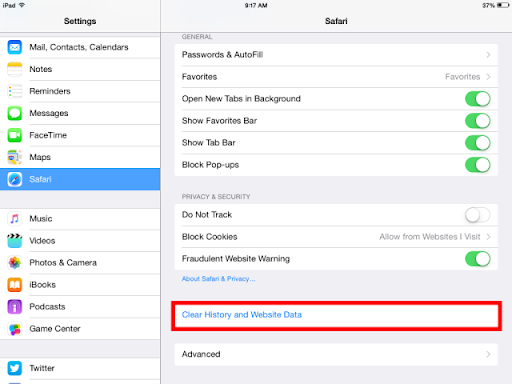Open the Advanced settings row
The height and width of the screenshot is (384, 512).
tap(336, 354)
